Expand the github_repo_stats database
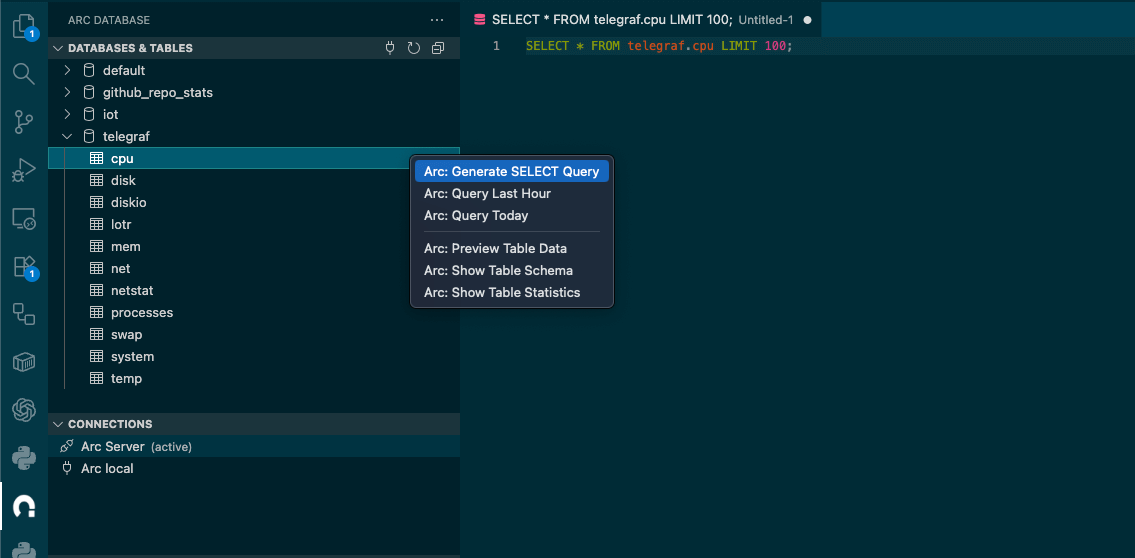 pos(67,92)
